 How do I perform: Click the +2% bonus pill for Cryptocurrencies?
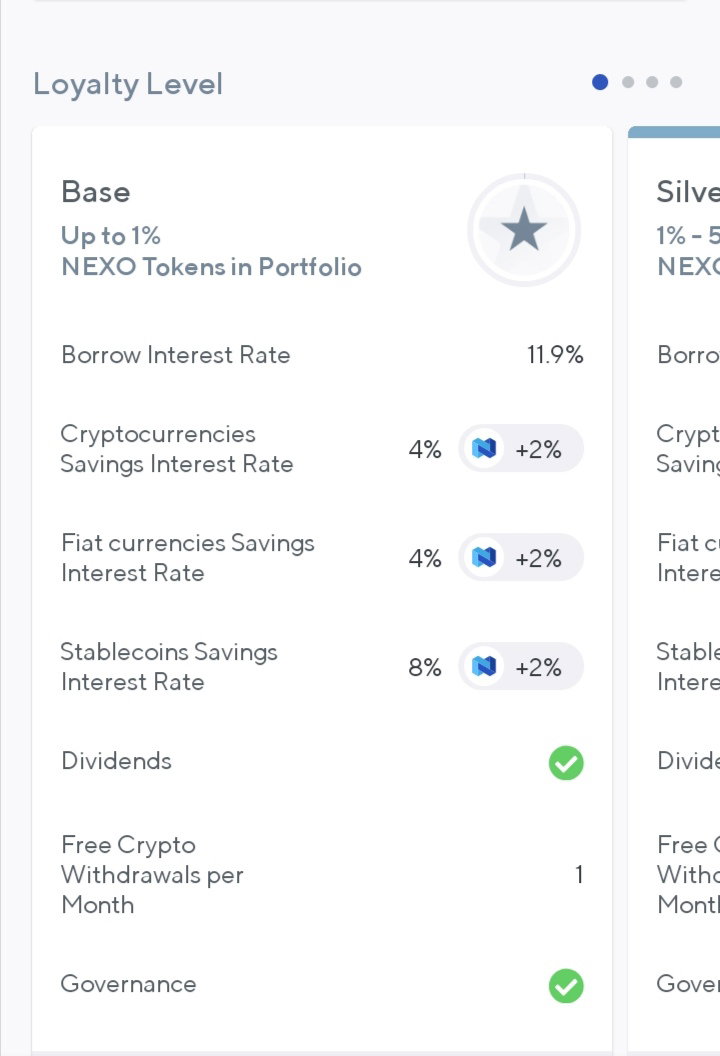[x=521, y=449]
